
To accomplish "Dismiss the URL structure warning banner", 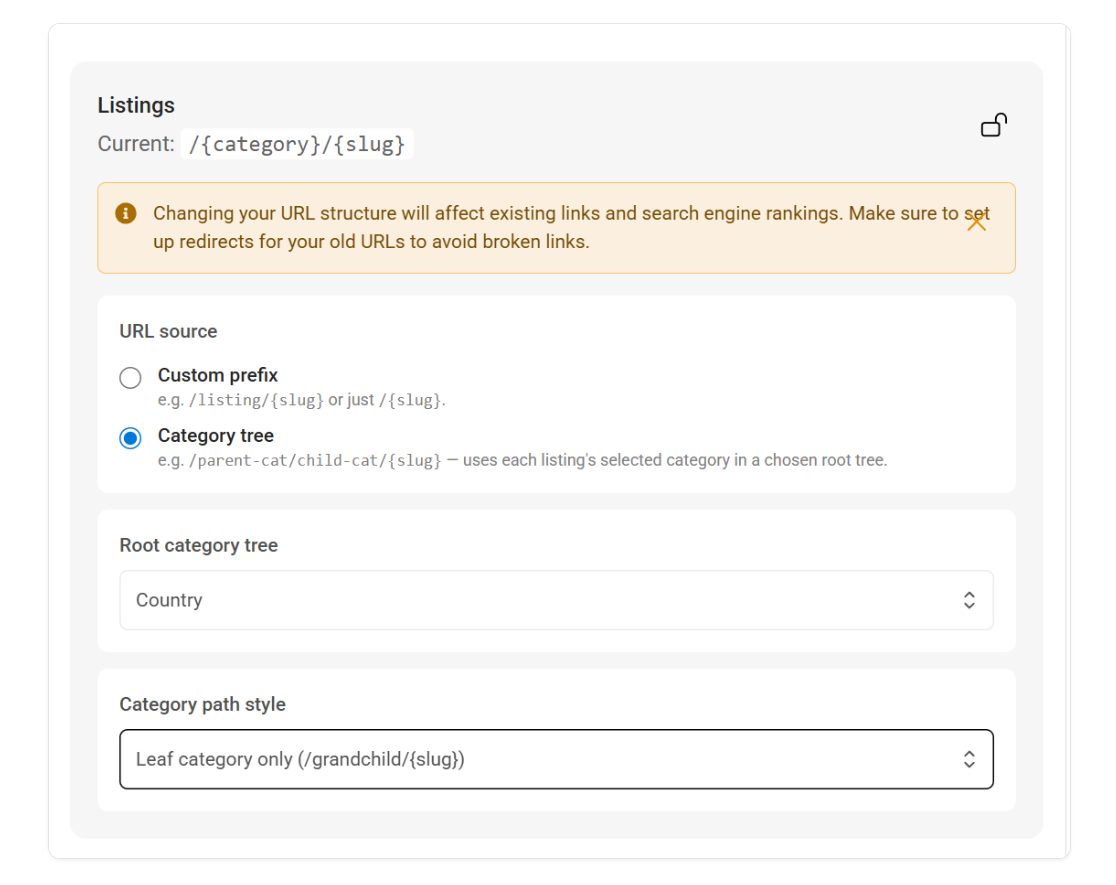I will coord(976,222).
